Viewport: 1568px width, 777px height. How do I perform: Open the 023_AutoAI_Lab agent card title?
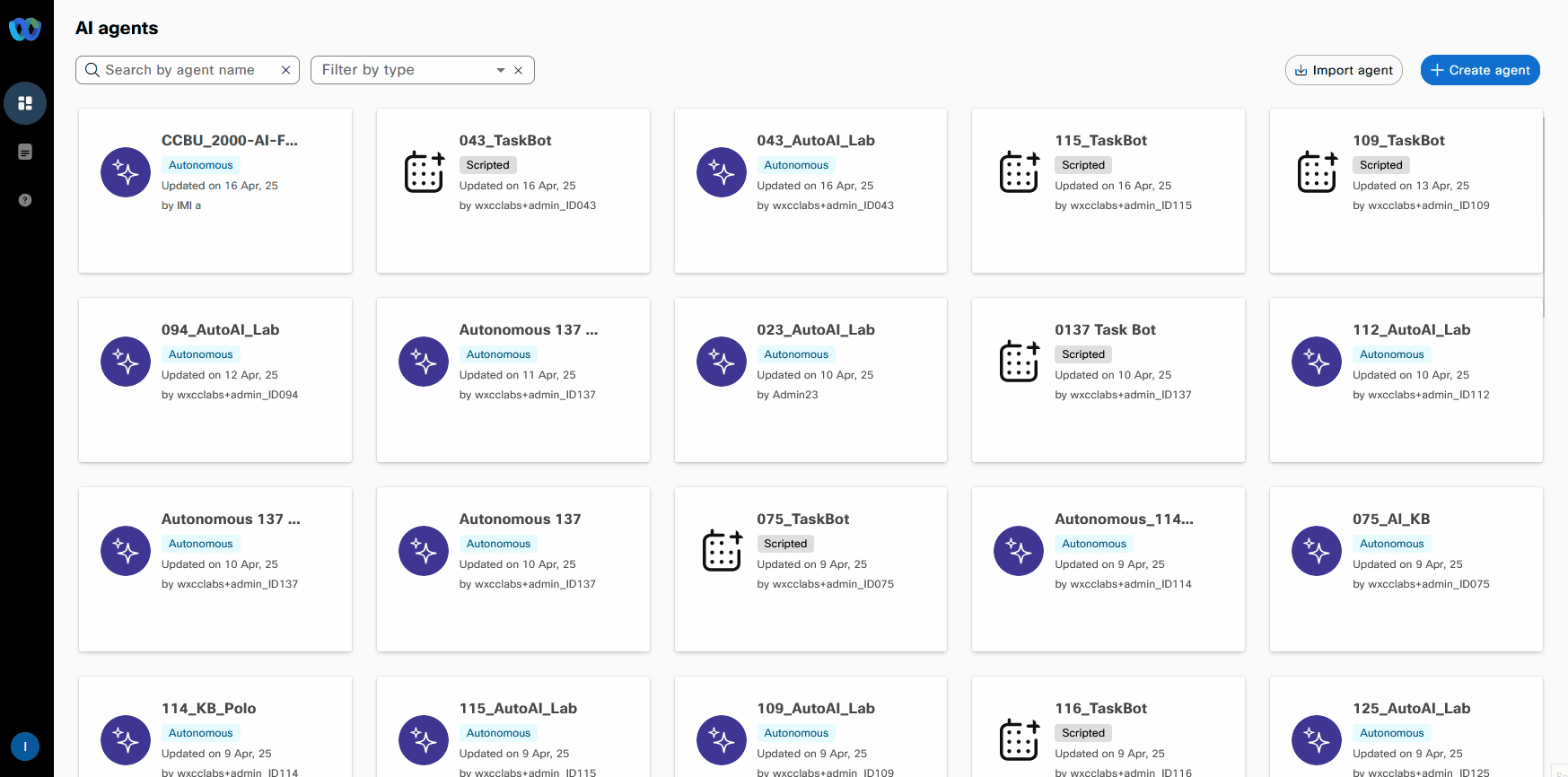pos(815,329)
